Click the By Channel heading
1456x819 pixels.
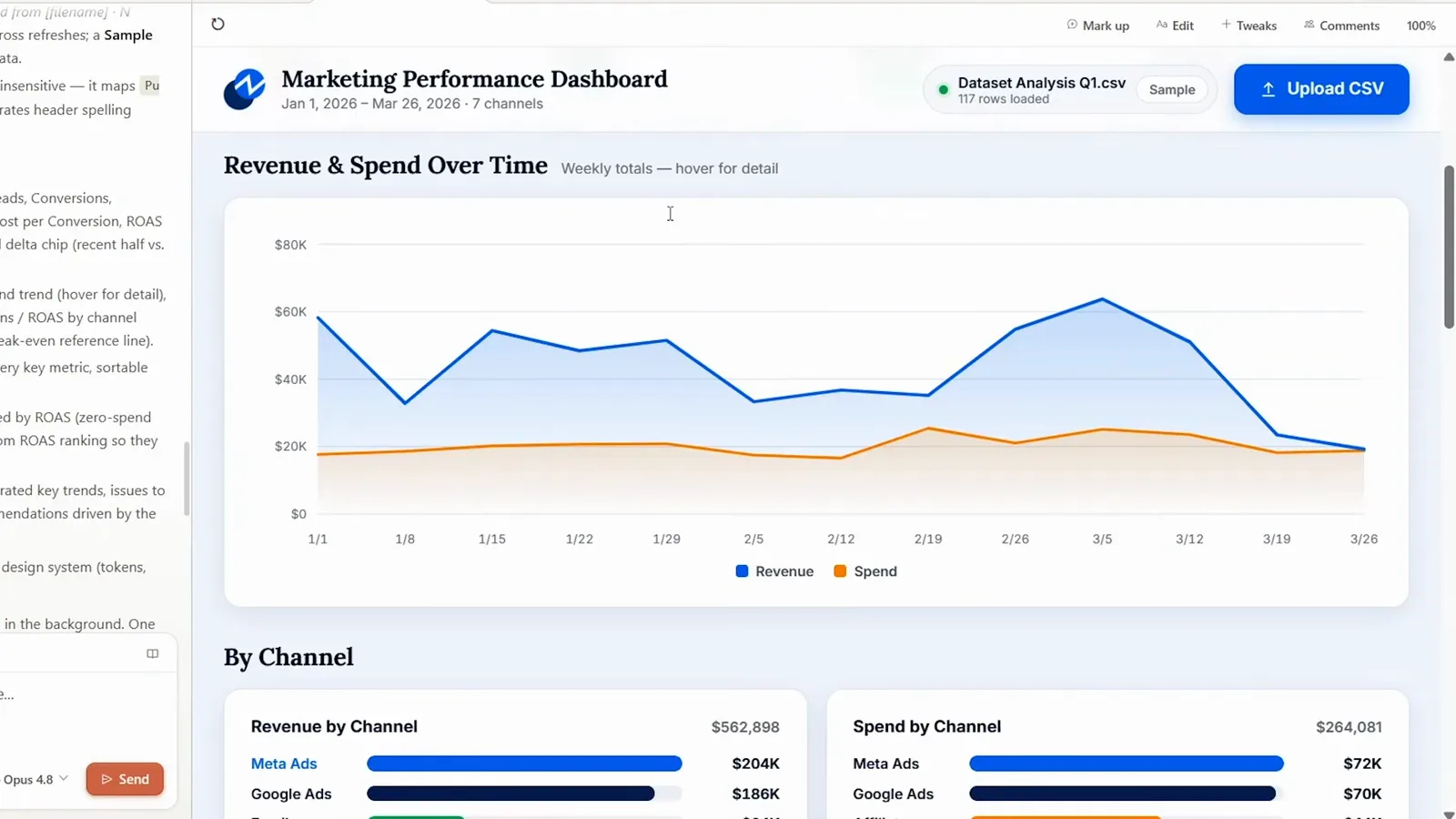pyautogui.click(x=288, y=657)
